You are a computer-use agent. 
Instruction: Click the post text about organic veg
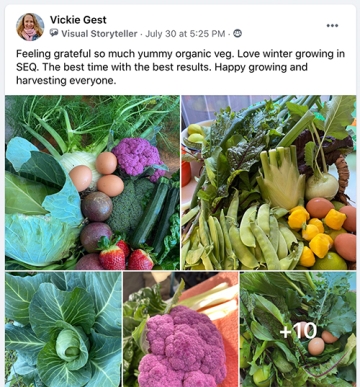[180, 67]
